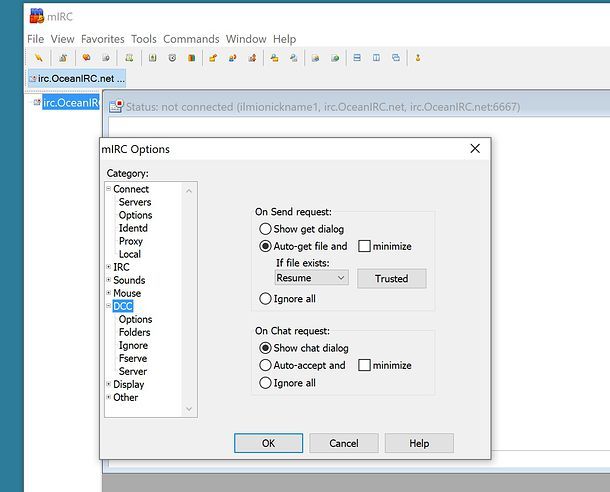This screenshot has width=610, height=492.
Task: Select Fserve under DCC category
Action: tap(133, 358)
